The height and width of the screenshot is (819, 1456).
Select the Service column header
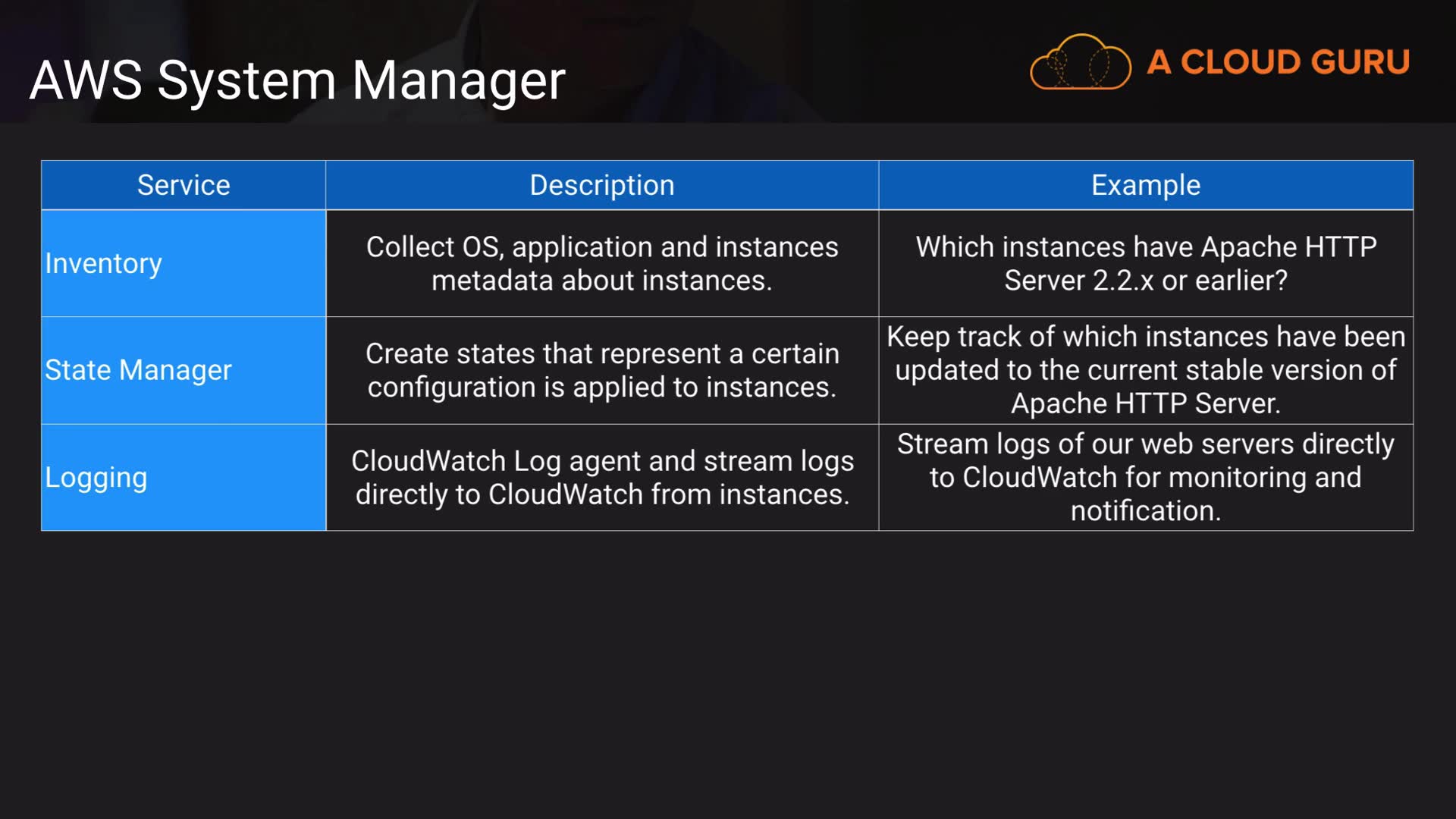coord(184,185)
